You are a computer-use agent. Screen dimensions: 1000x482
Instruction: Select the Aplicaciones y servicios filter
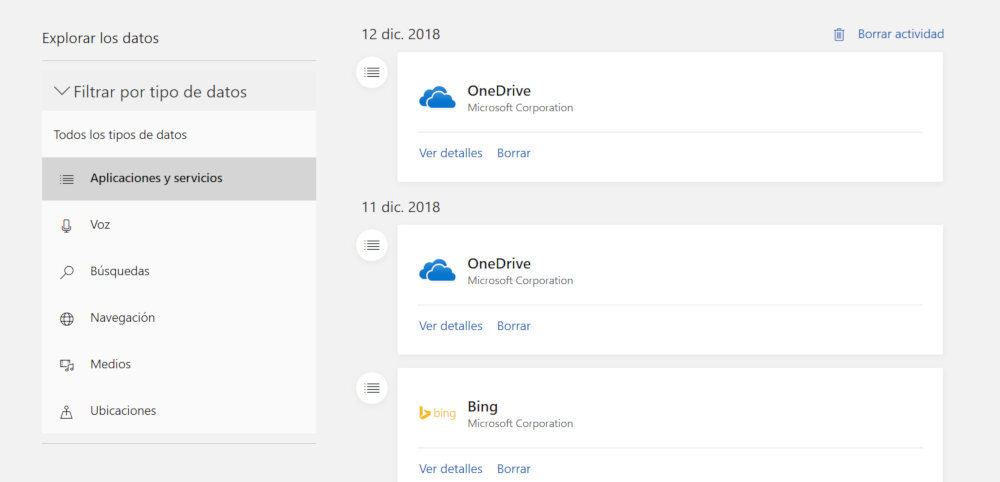pyautogui.click(x=156, y=179)
